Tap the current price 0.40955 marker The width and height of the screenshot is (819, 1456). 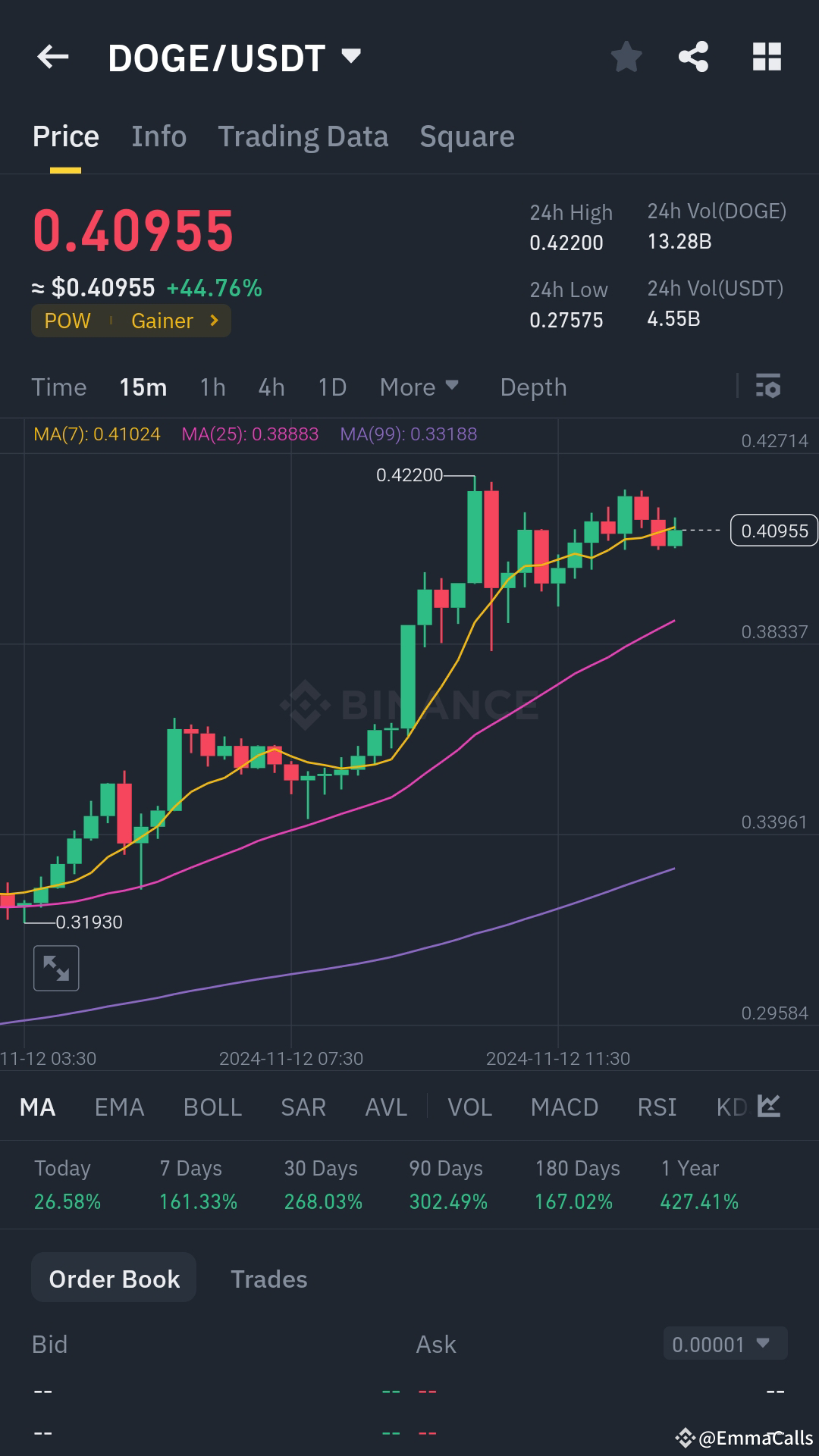773,531
